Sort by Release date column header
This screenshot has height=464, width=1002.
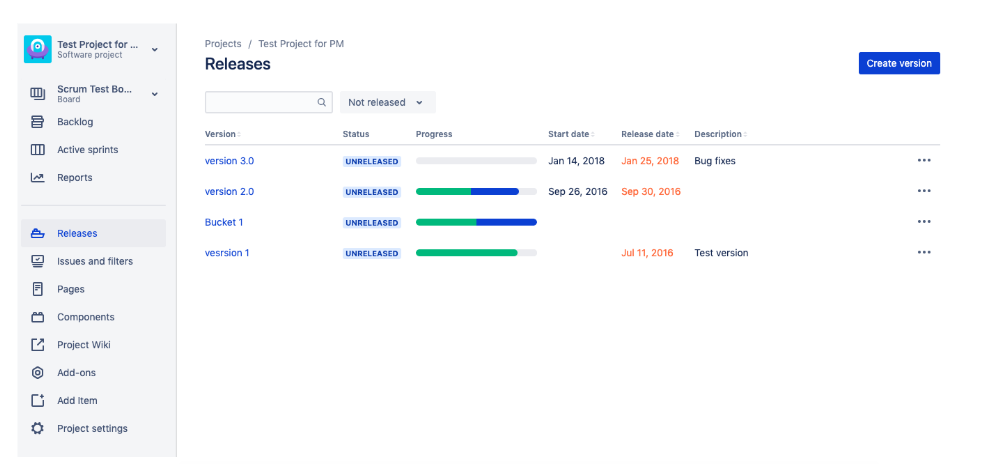pyautogui.click(x=651, y=134)
